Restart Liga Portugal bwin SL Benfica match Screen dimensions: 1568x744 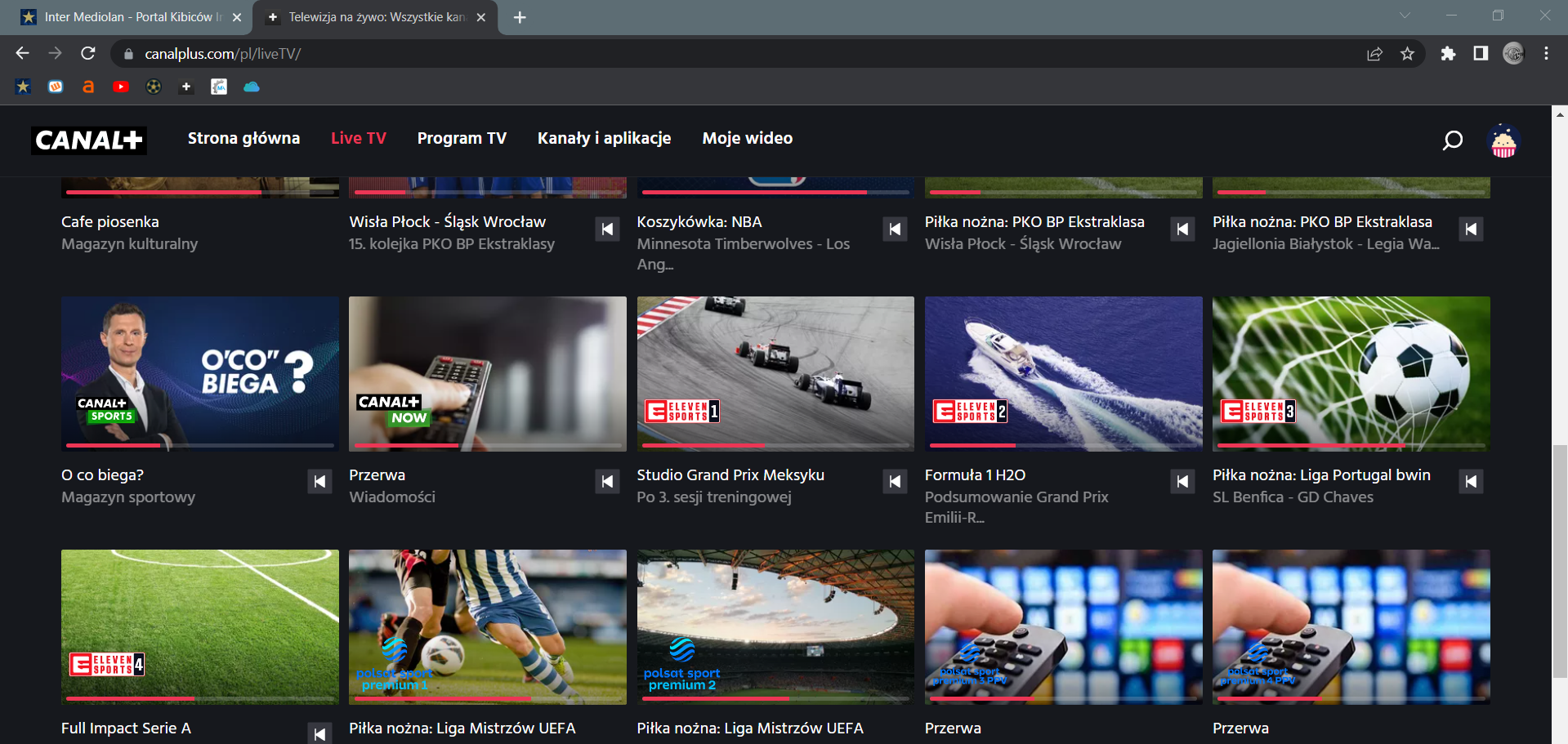tap(1471, 482)
